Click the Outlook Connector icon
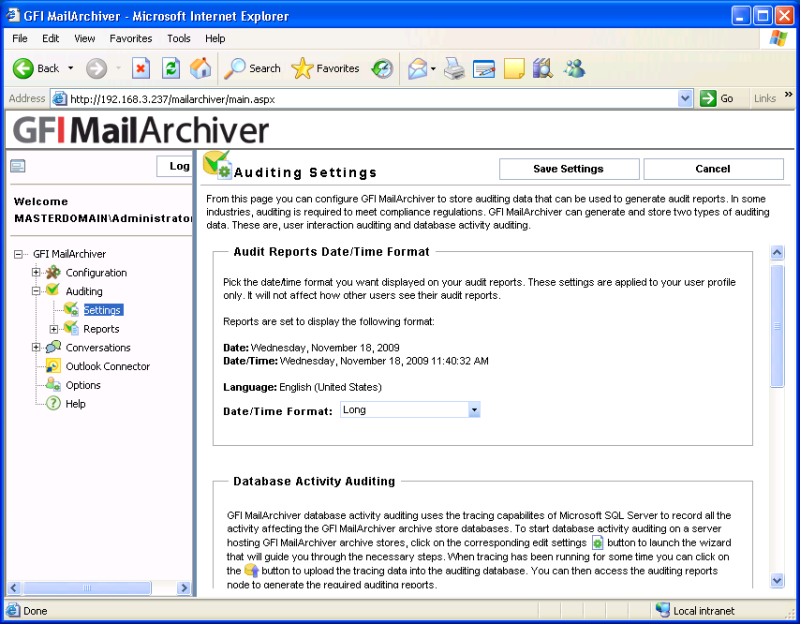 click(x=53, y=366)
